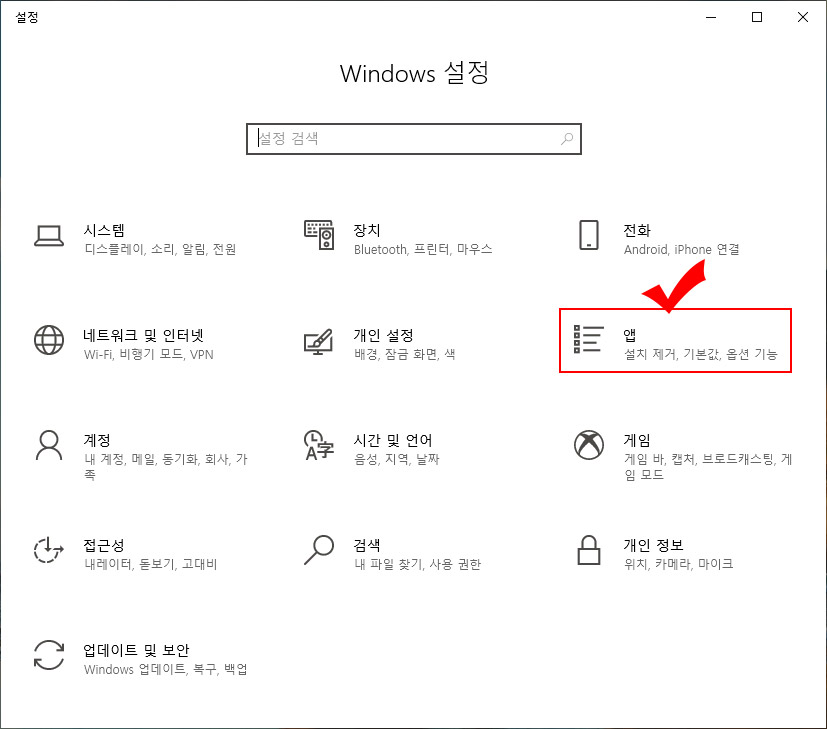Maximize the 설정 window
Viewport: 827px width, 729px height.
[757, 17]
